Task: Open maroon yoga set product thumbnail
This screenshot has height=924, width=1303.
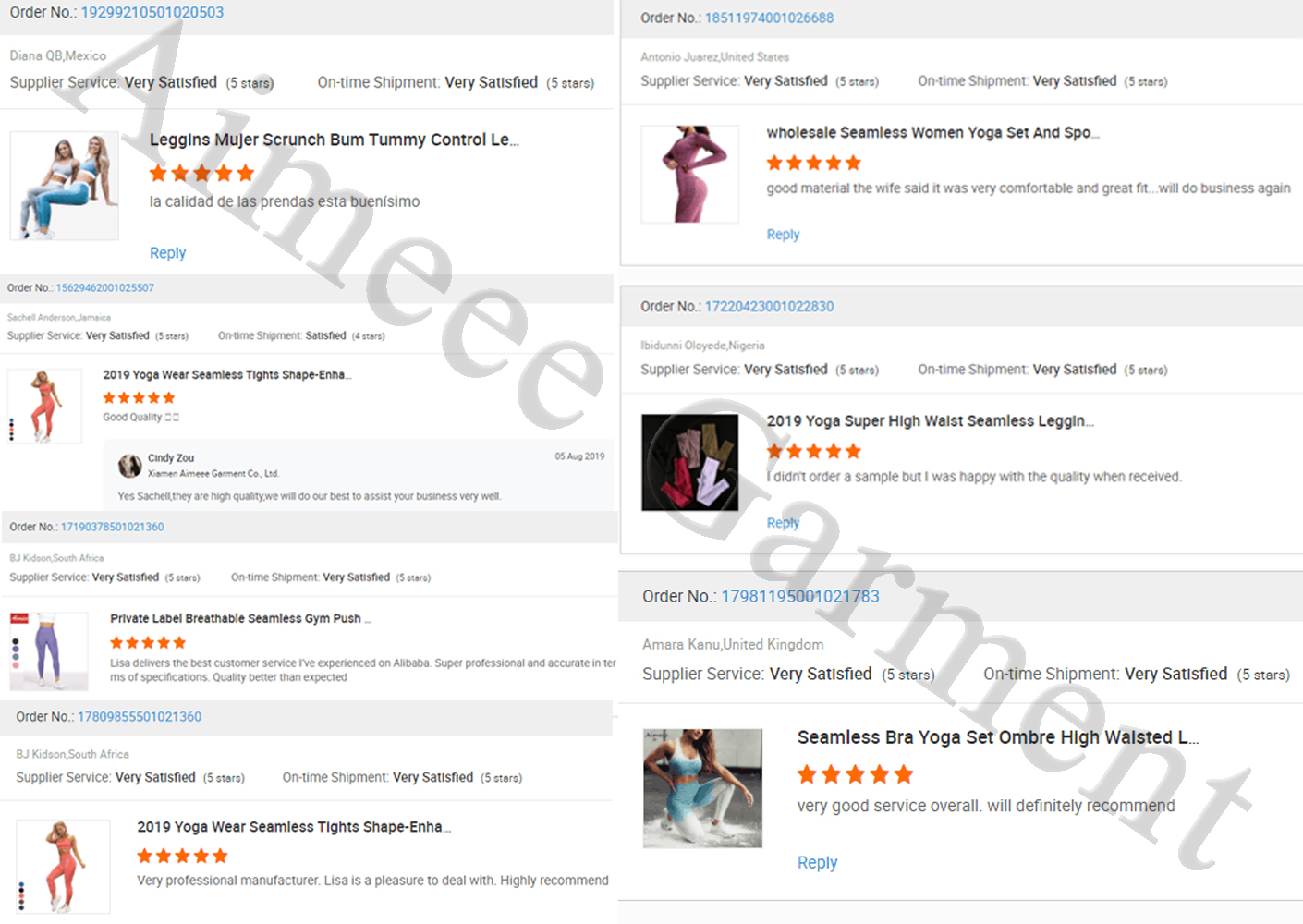Action: coord(690,174)
